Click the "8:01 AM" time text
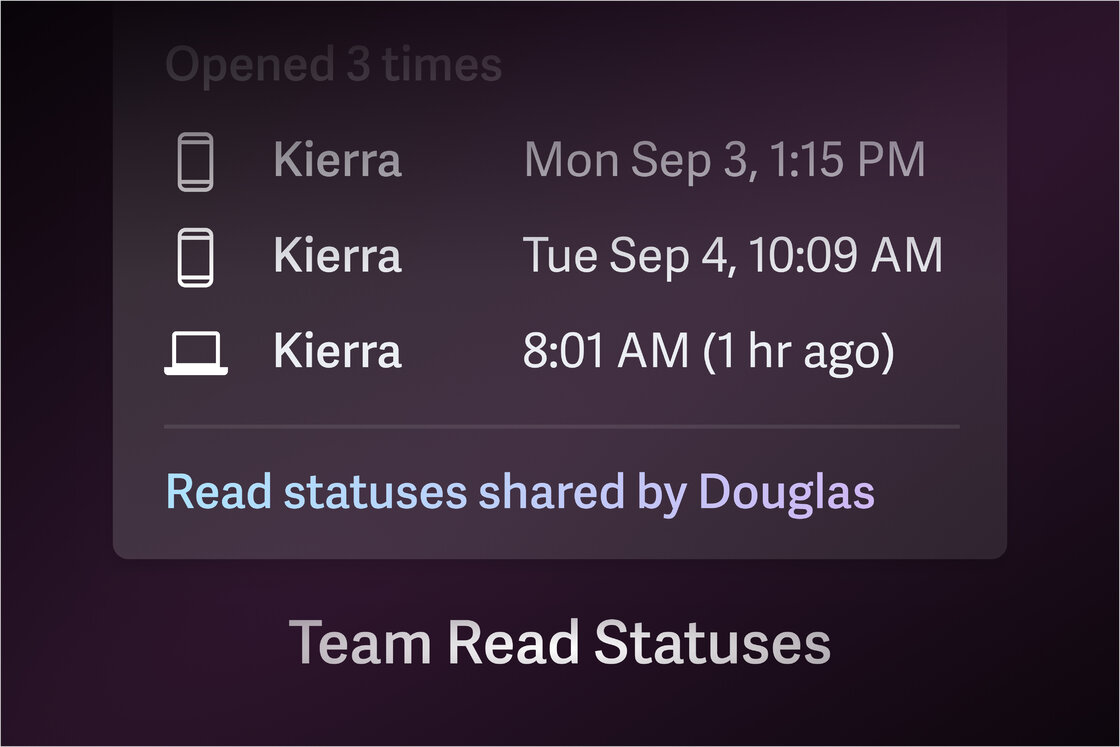The width and height of the screenshot is (1120, 747). pyautogui.click(x=606, y=353)
